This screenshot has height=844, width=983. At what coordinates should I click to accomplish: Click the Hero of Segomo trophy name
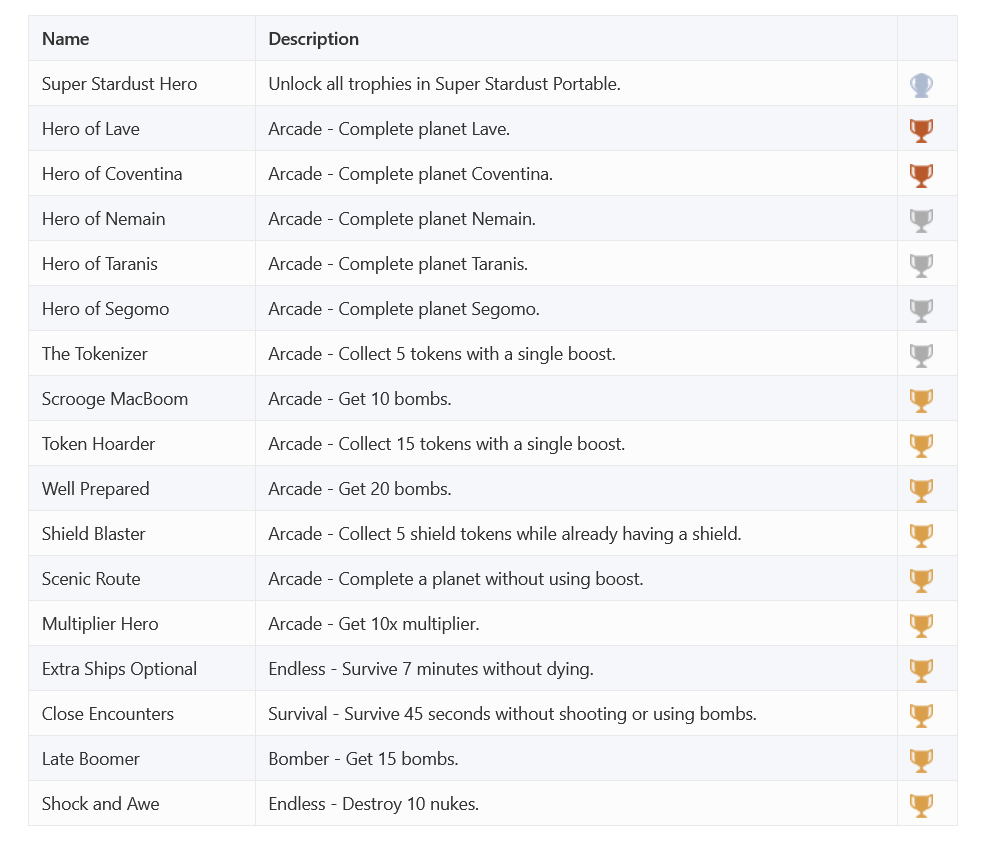pyautogui.click(x=105, y=309)
